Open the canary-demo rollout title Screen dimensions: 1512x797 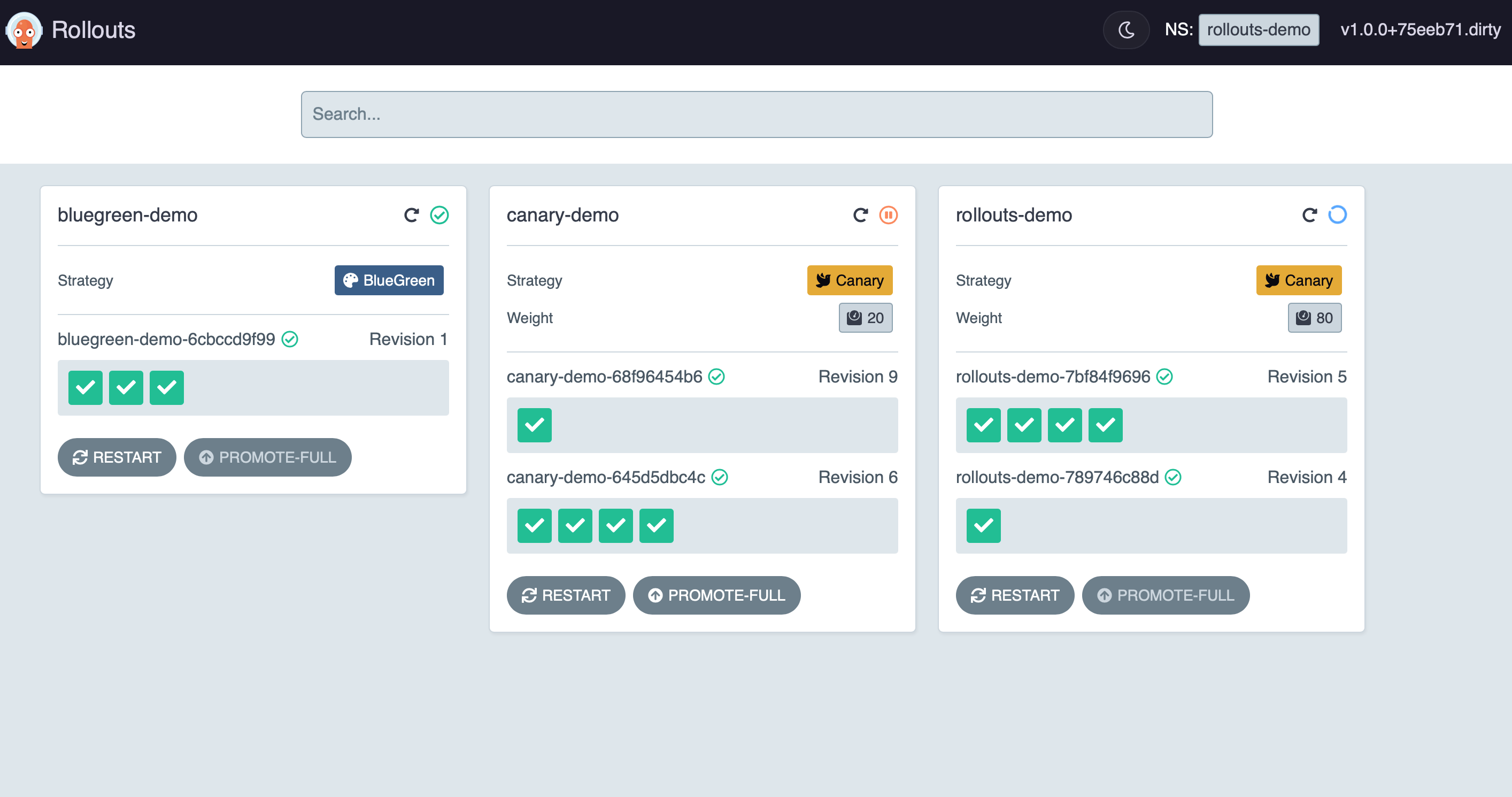pyautogui.click(x=562, y=215)
